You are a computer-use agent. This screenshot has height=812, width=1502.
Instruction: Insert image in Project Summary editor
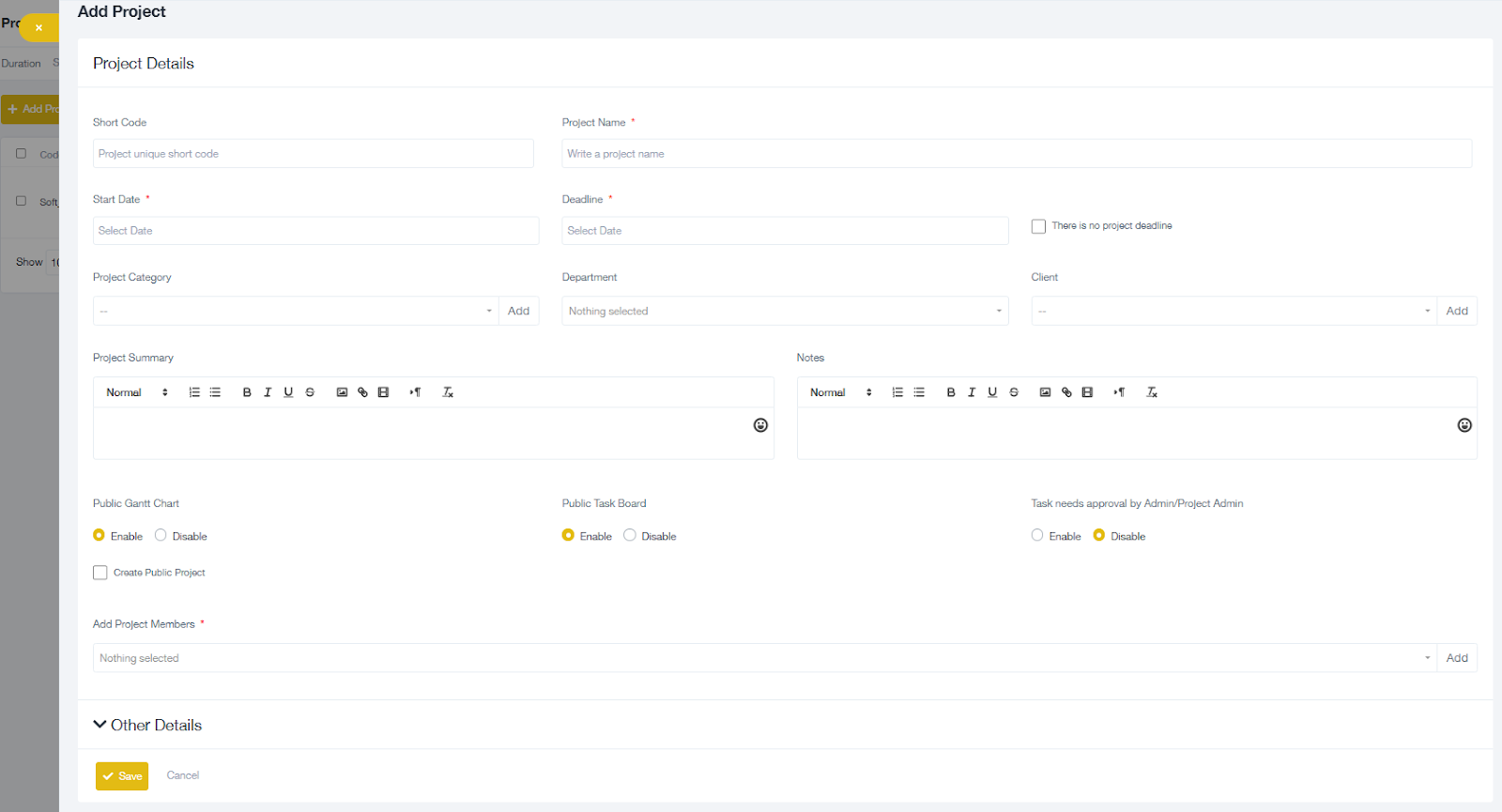tap(342, 392)
